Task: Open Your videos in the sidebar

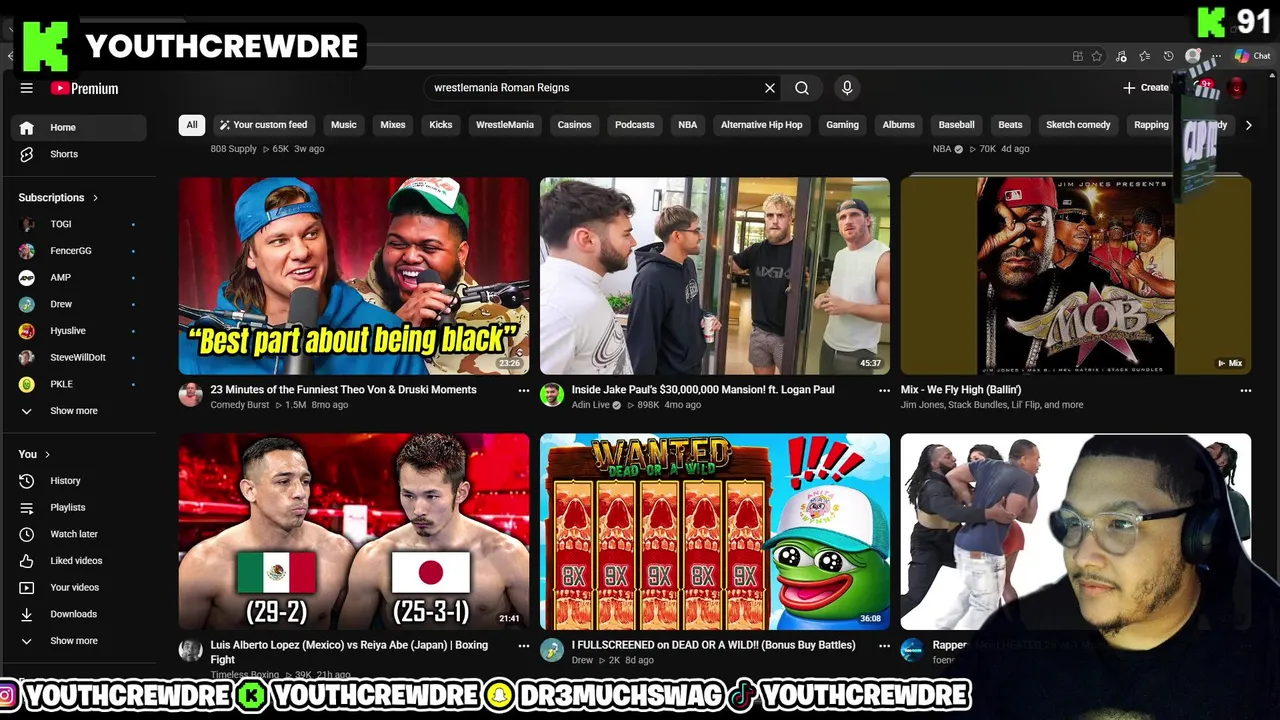Action: pyautogui.click(x=79, y=587)
